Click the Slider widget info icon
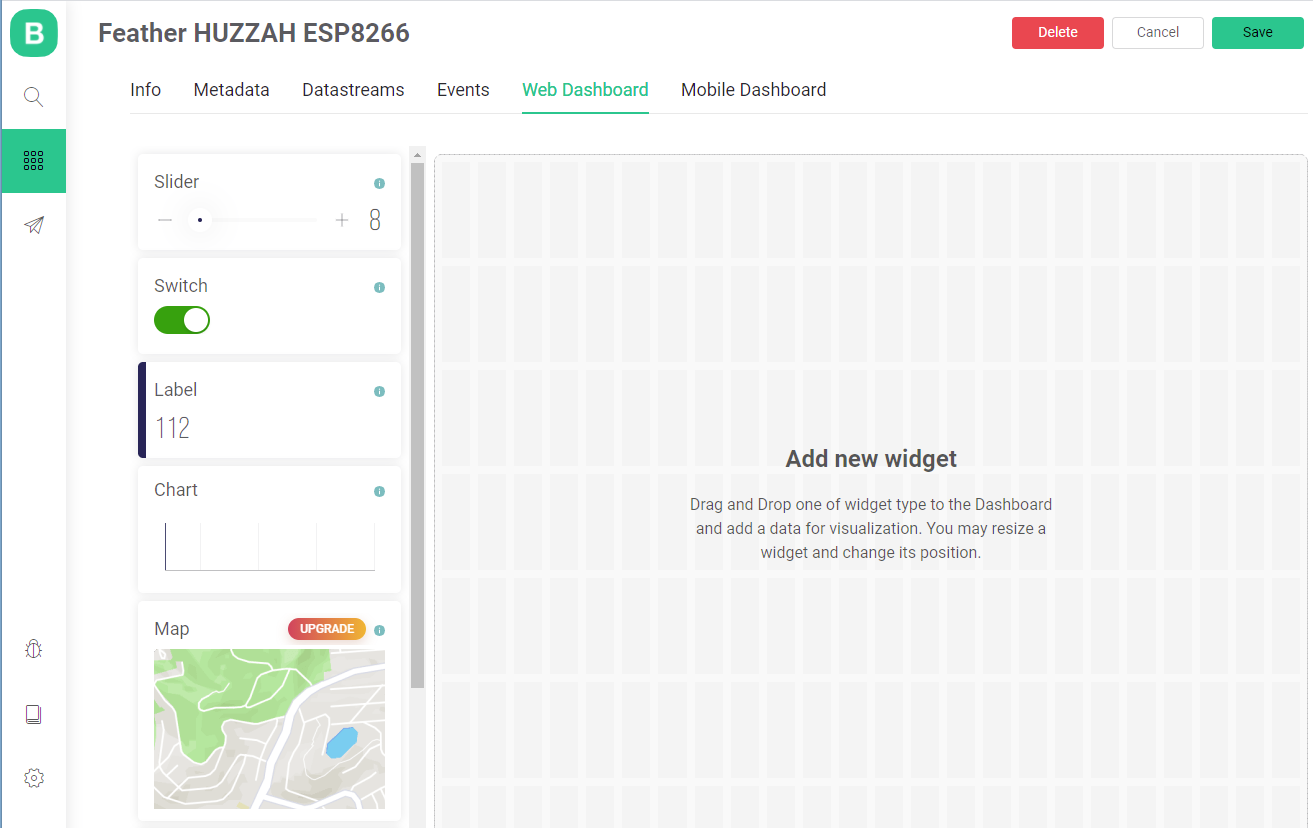The width and height of the screenshot is (1313, 828). 379,184
